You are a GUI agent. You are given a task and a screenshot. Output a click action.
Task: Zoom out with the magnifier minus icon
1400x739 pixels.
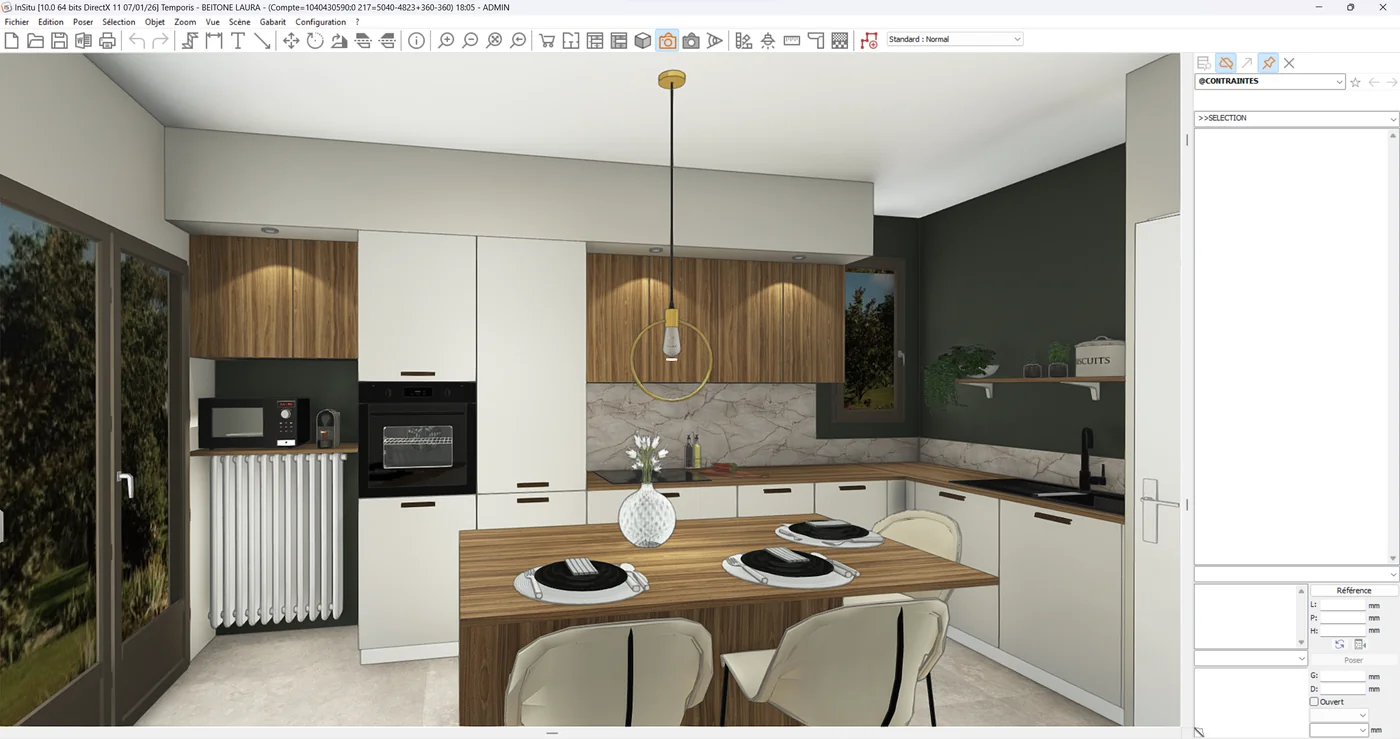(x=470, y=40)
